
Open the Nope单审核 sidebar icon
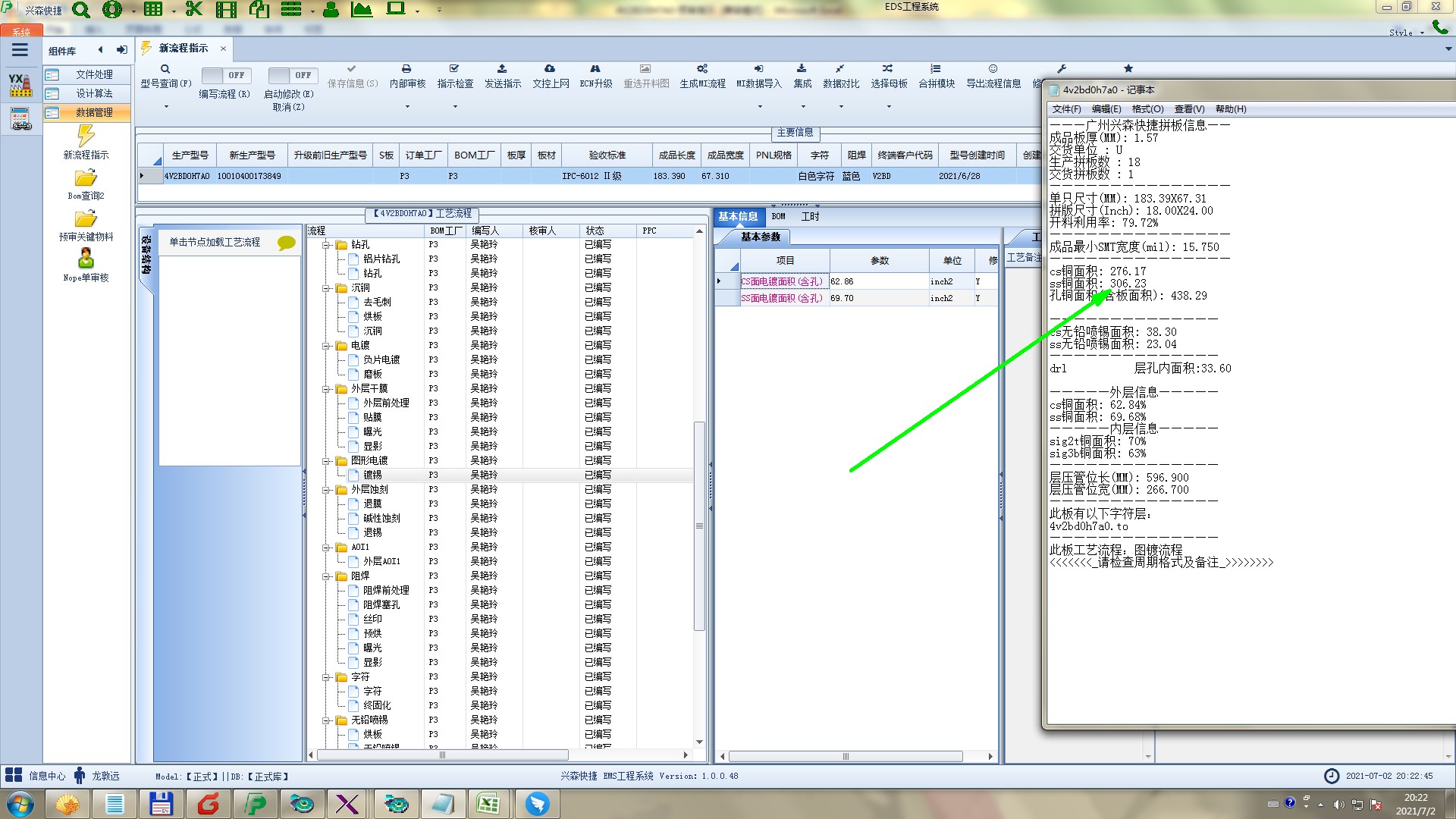click(86, 259)
